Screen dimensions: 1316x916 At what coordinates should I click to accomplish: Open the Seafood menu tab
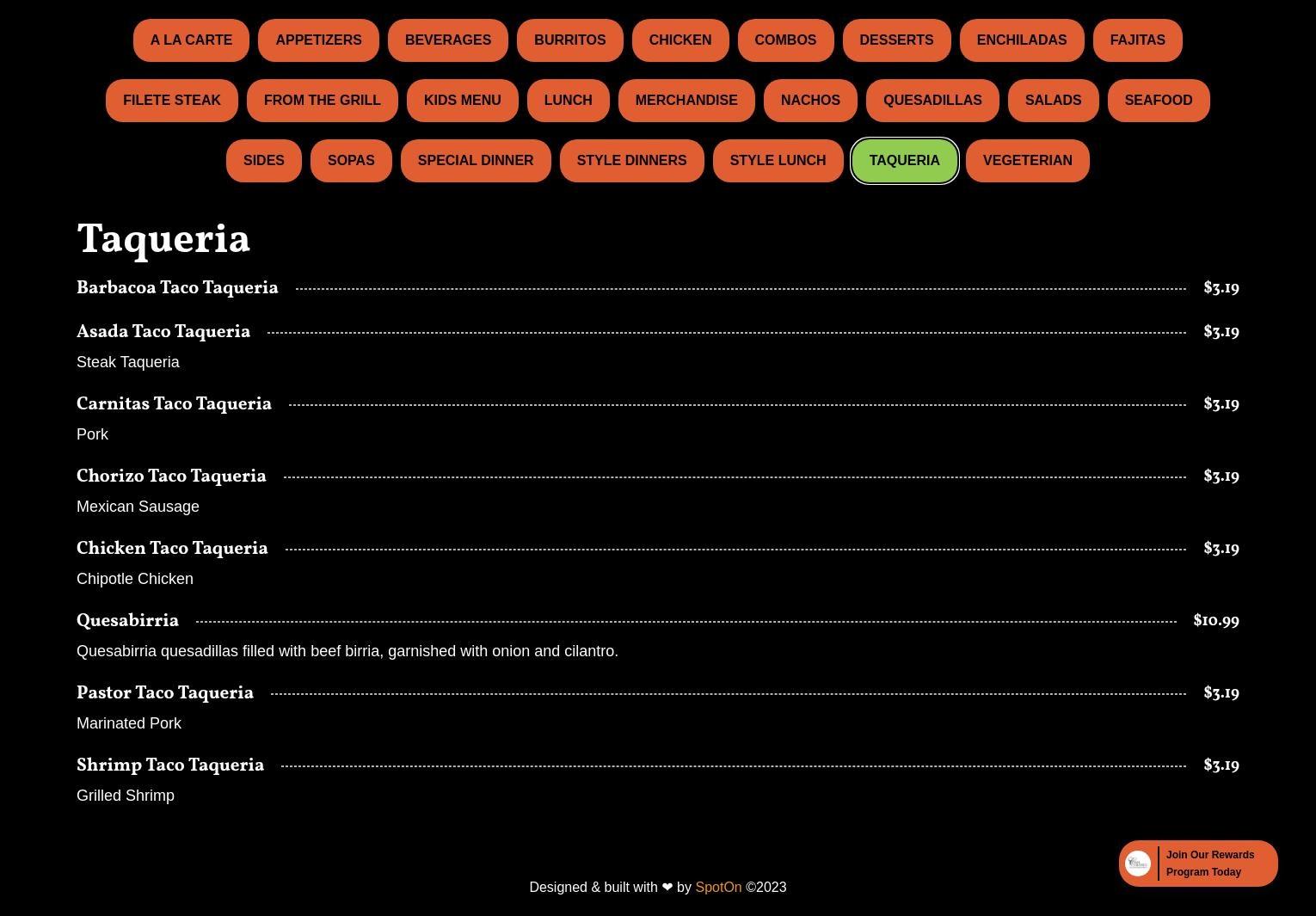[x=1159, y=101]
